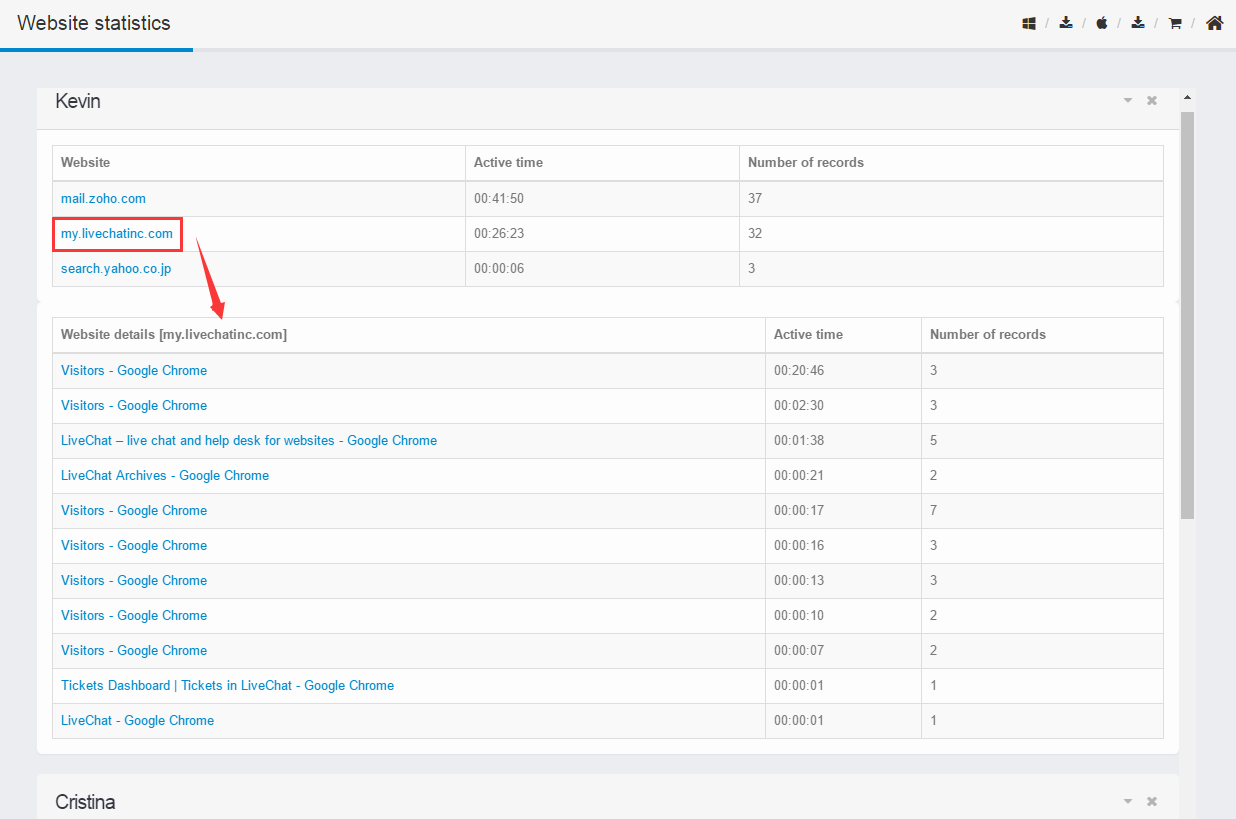Click the Windows logo icon in header

pos(1029,23)
